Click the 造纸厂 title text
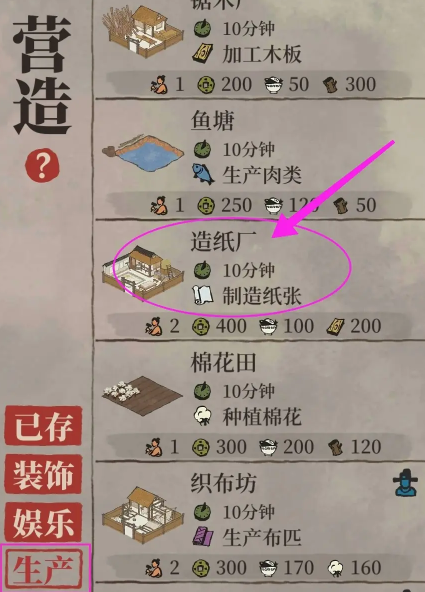 coord(223,241)
